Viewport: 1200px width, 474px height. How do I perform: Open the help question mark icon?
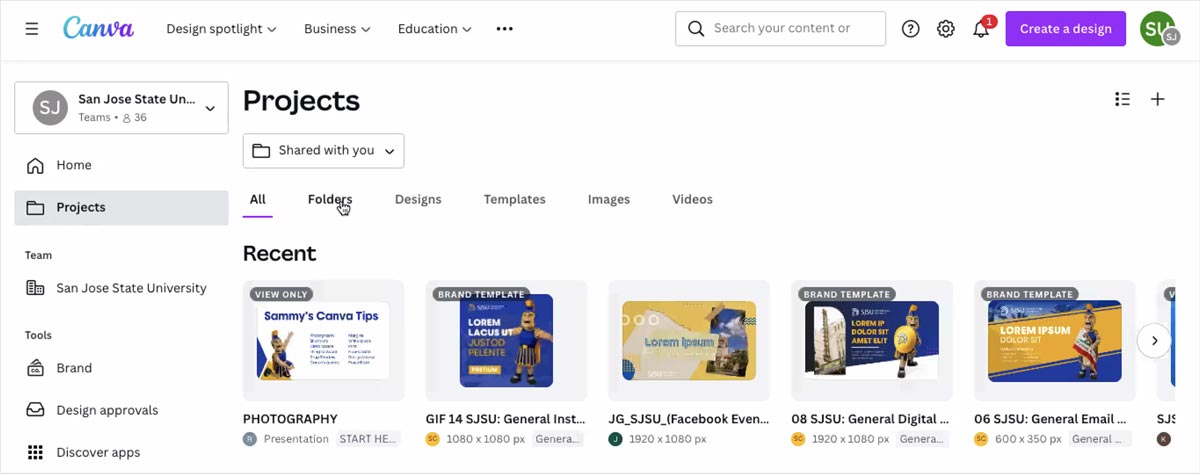910,29
